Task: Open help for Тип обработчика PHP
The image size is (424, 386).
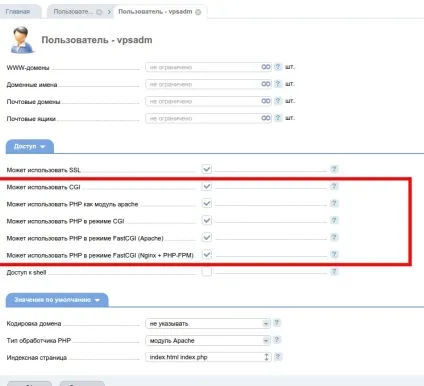Action: pyautogui.click(x=277, y=340)
